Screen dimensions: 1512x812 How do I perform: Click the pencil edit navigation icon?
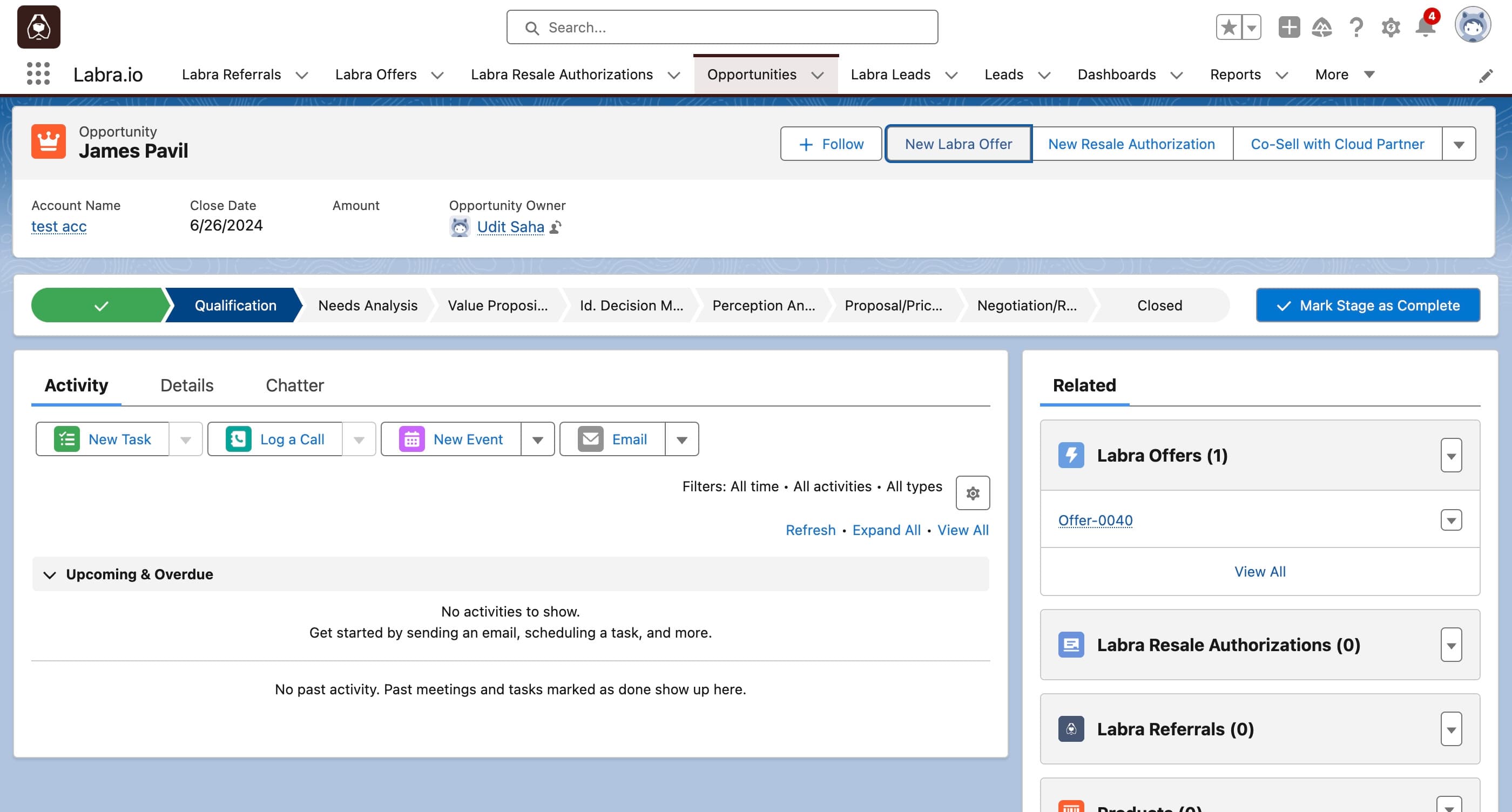coord(1485,76)
